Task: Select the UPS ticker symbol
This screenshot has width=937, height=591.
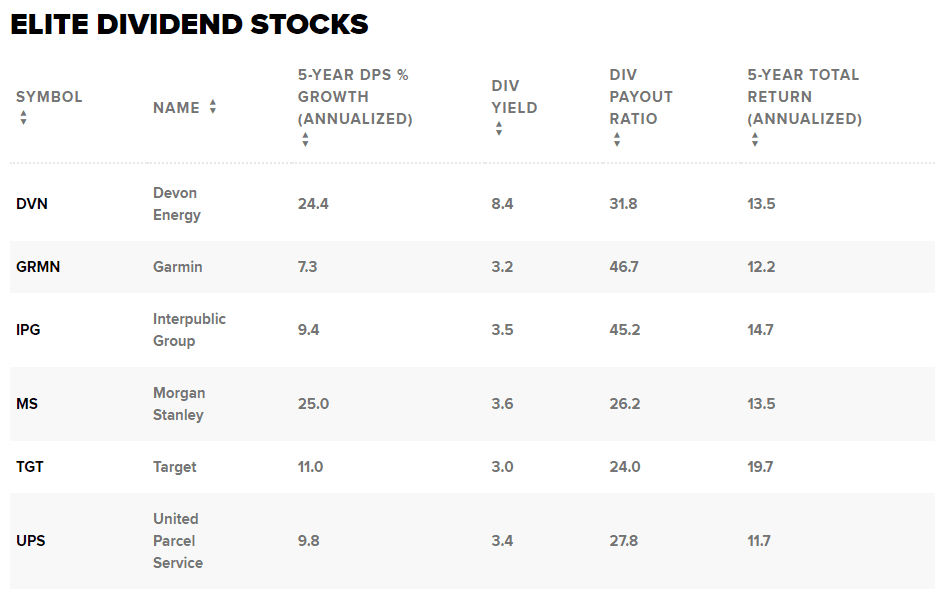Action: (31, 541)
